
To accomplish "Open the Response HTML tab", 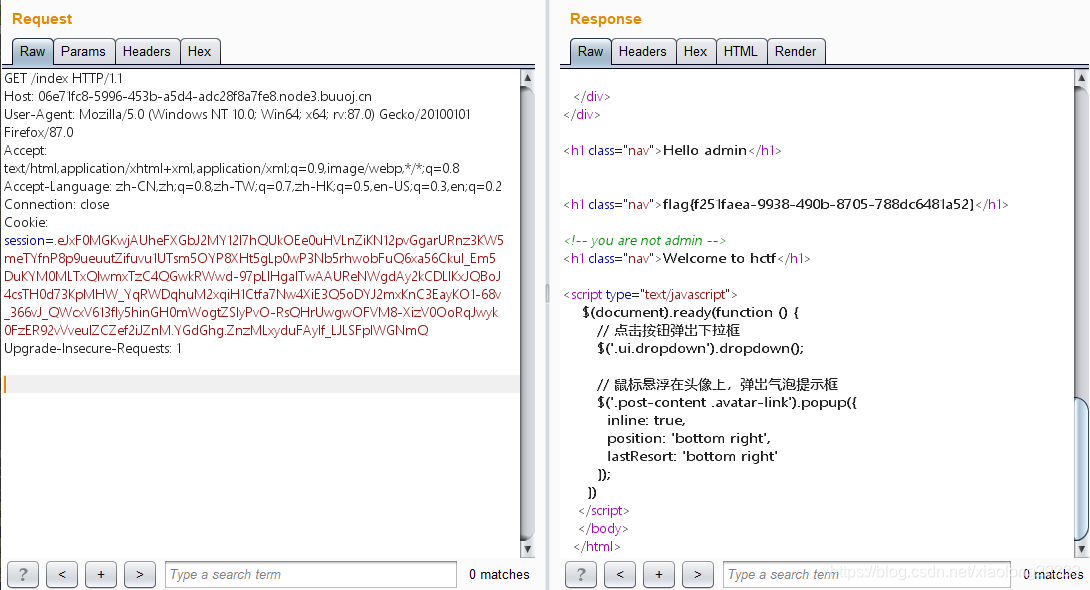I will pos(741,51).
